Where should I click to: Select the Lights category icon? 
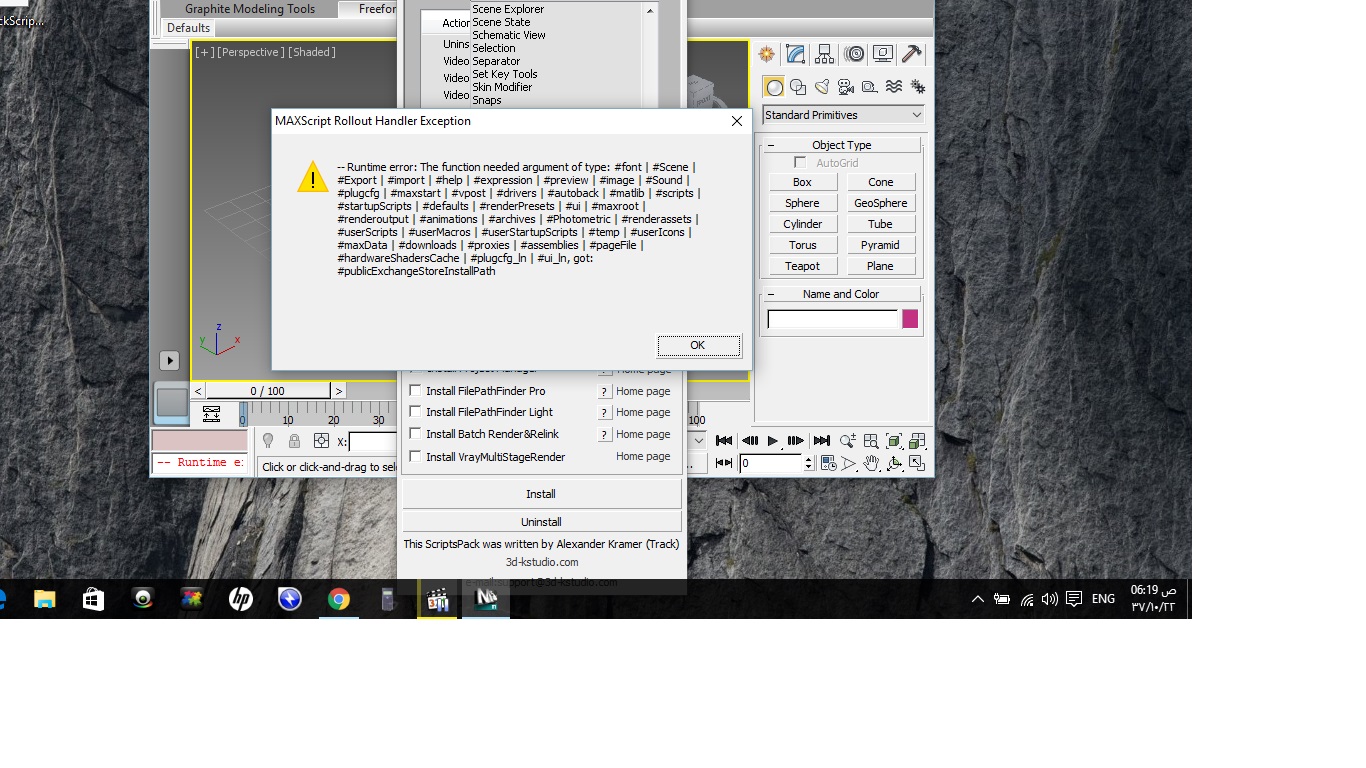[x=822, y=87]
